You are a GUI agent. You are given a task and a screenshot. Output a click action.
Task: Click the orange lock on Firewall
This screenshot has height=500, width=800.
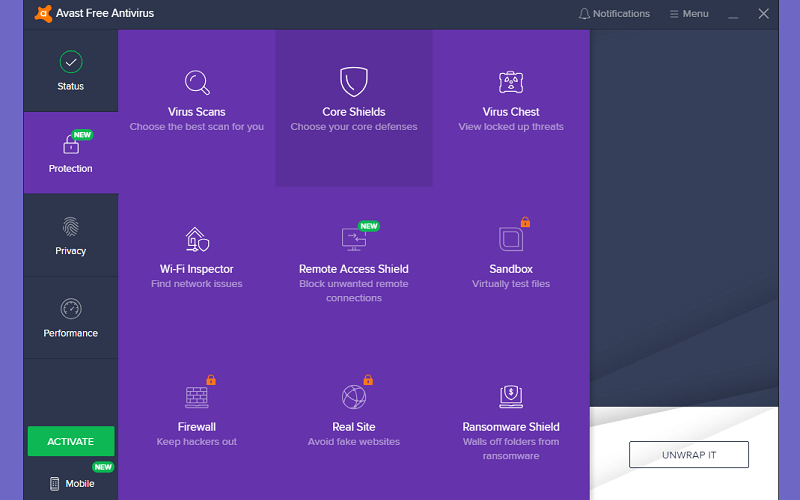(211, 380)
